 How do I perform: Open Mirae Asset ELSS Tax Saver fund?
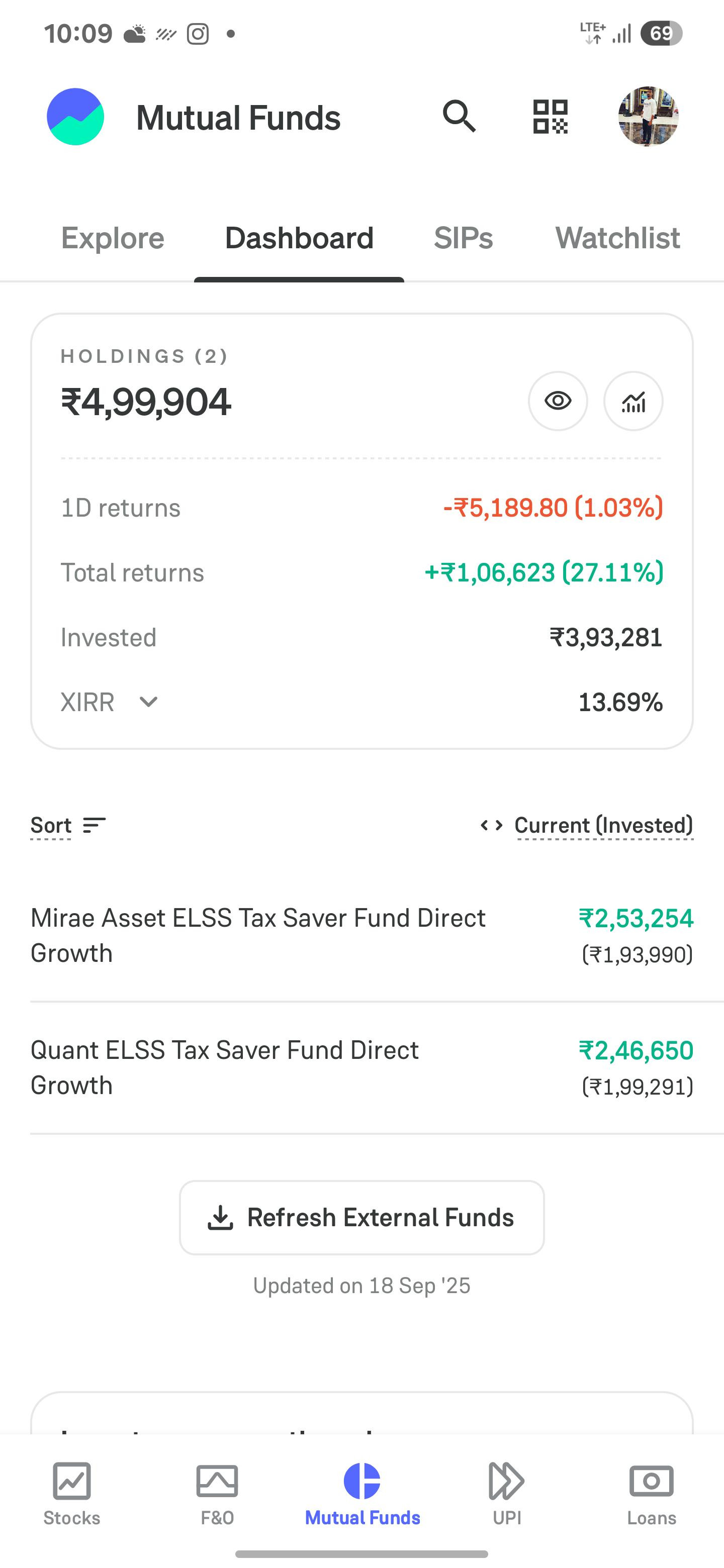click(361, 936)
